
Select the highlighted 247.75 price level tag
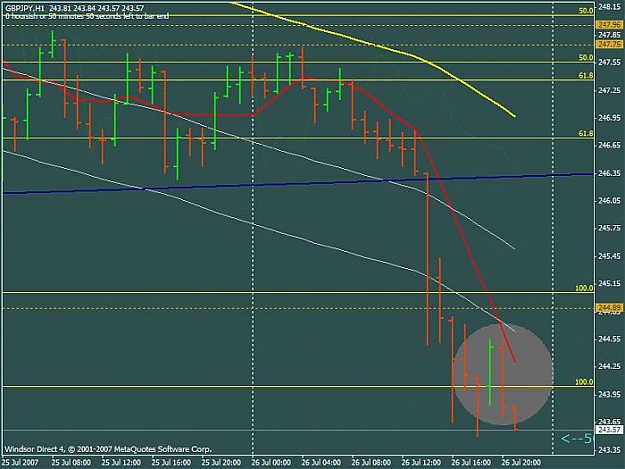coord(609,44)
